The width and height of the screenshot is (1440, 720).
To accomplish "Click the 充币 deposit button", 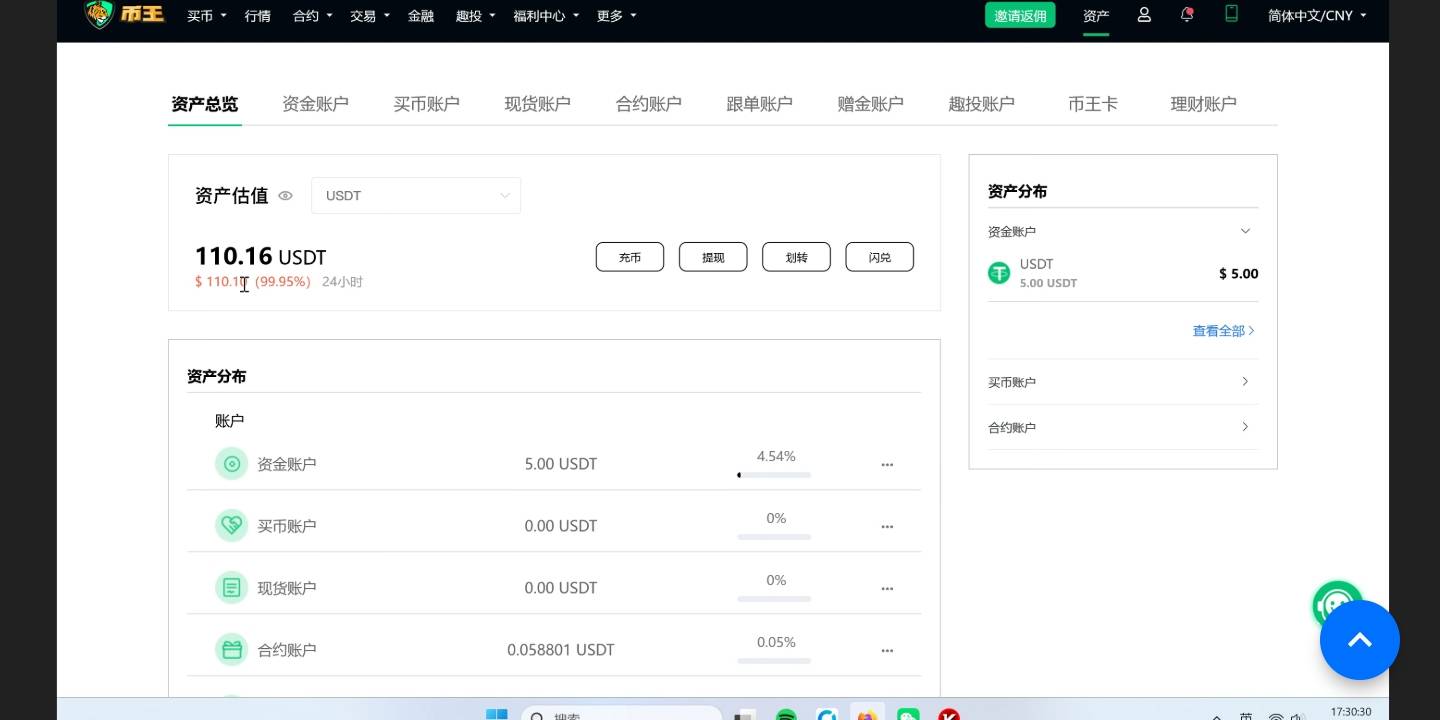I will (630, 257).
